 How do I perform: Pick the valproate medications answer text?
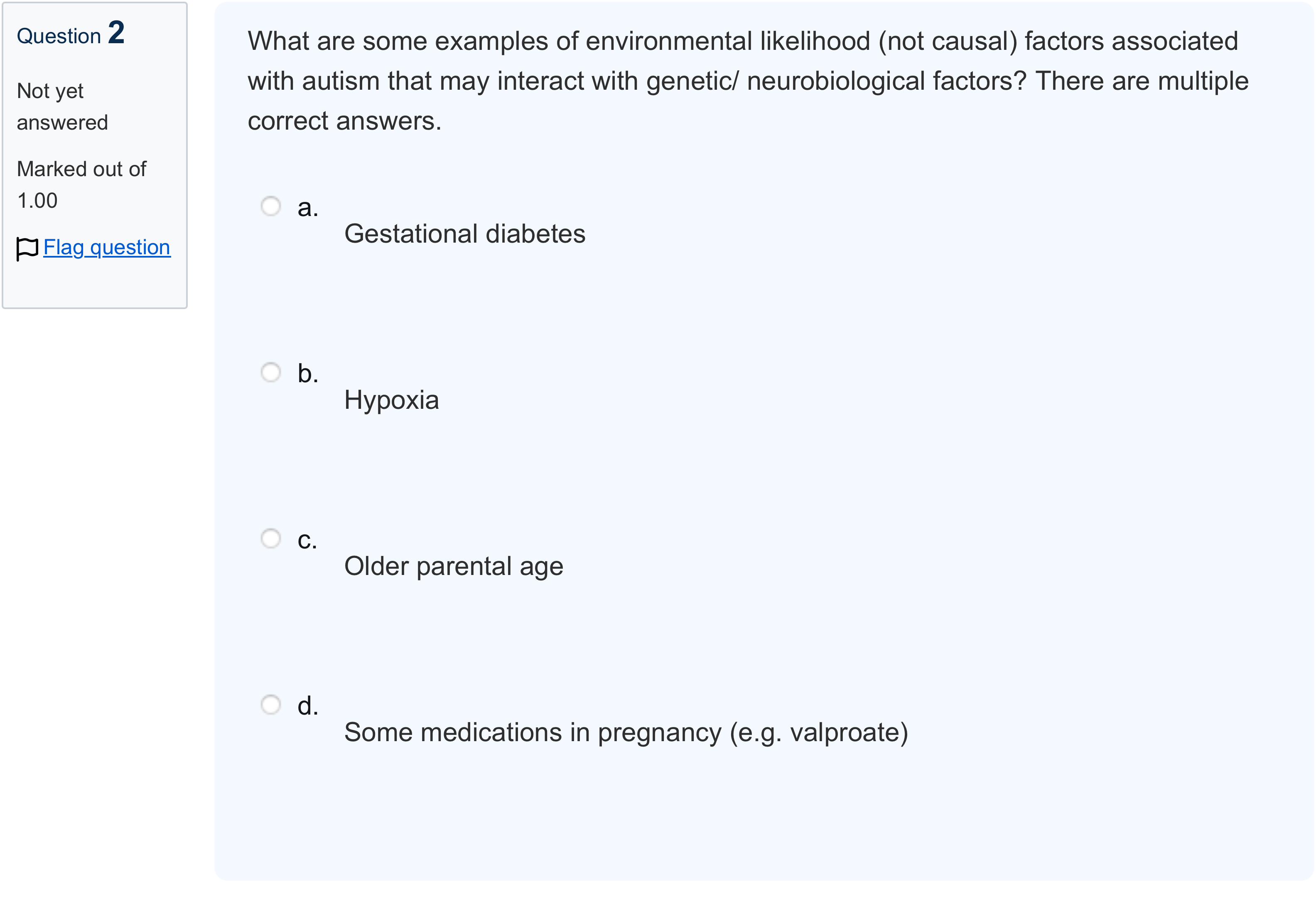point(626,732)
